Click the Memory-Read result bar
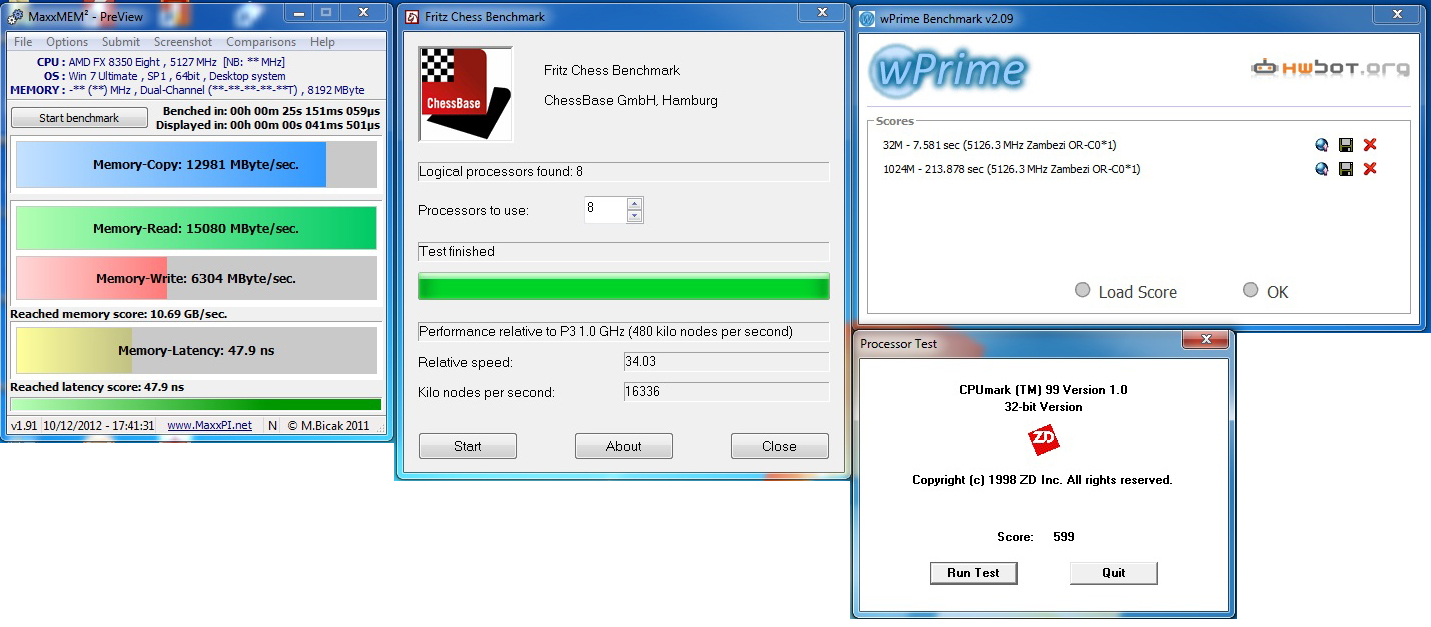Screen dimensions: 1431x627 pos(196,228)
